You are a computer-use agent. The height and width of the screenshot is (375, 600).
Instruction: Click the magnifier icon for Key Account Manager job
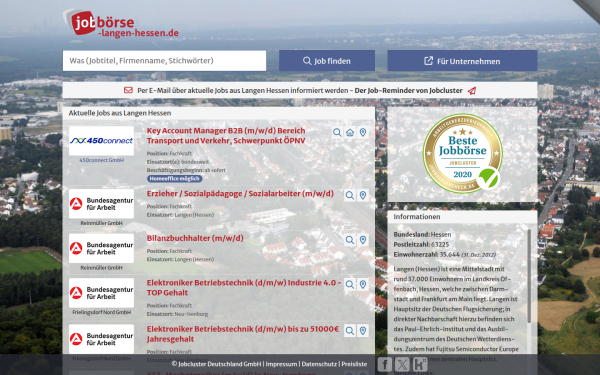337,133
